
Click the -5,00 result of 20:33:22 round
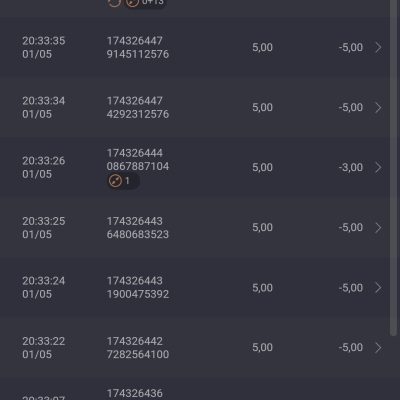[351, 347]
